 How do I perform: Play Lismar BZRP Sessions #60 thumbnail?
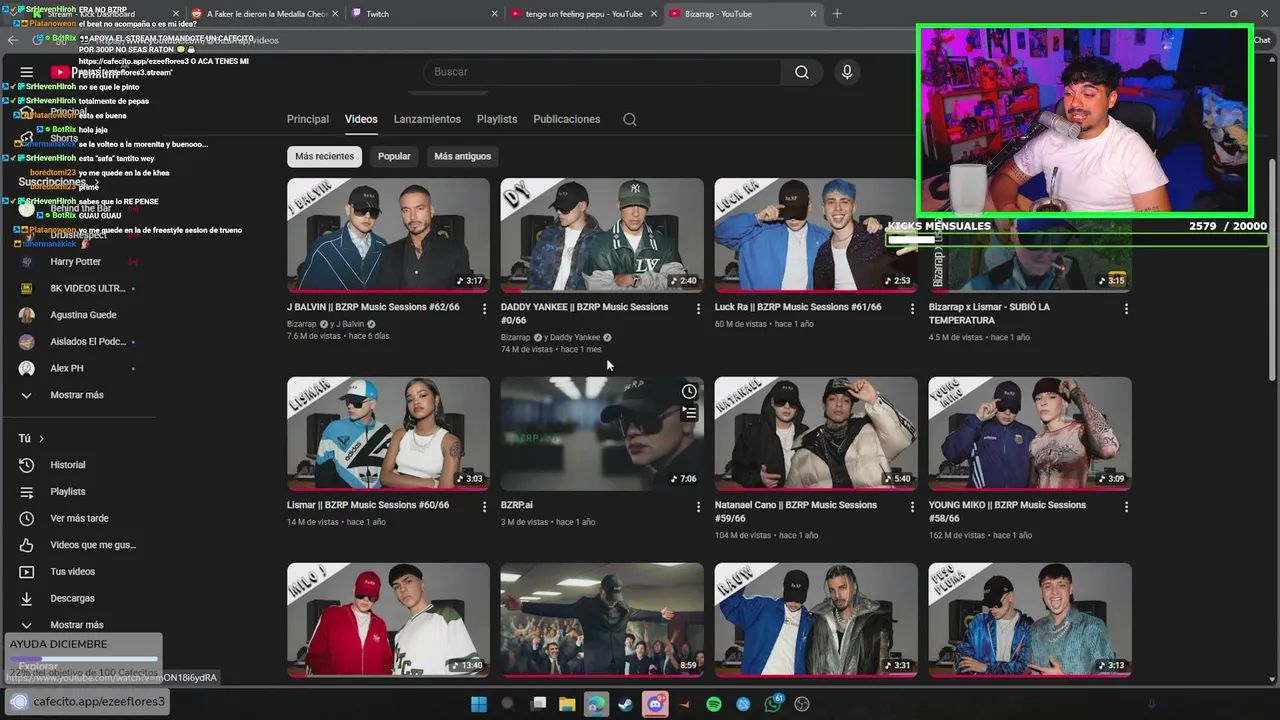pyautogui.click(x=388, y=433)
